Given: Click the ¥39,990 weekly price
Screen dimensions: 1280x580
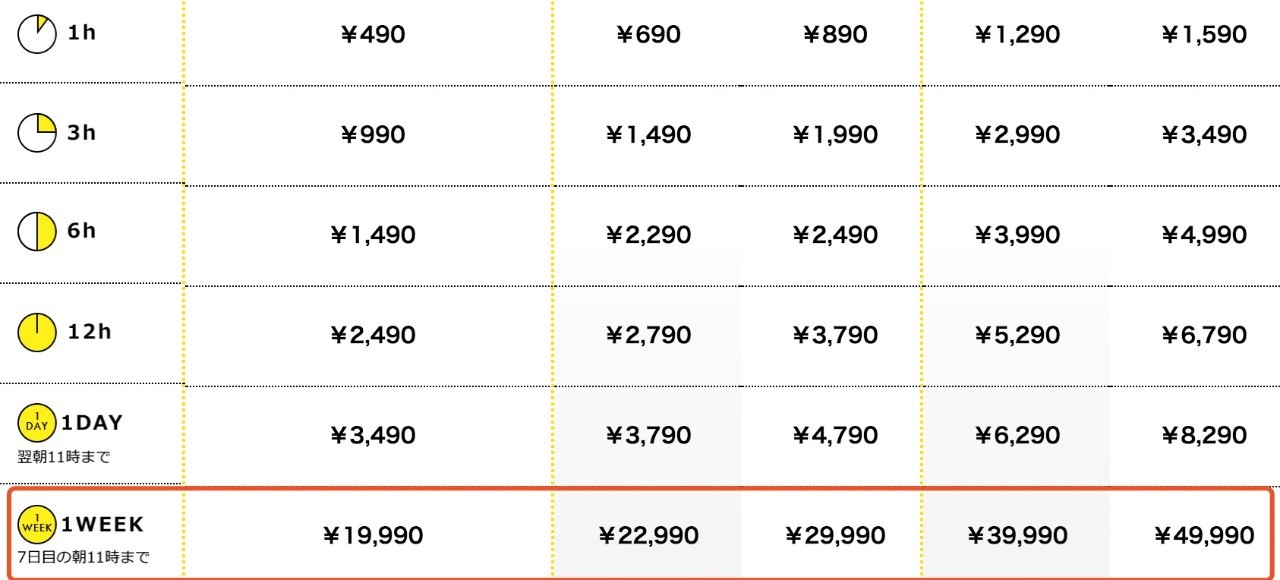Looking at the screenshot, I should [1017, 536].
